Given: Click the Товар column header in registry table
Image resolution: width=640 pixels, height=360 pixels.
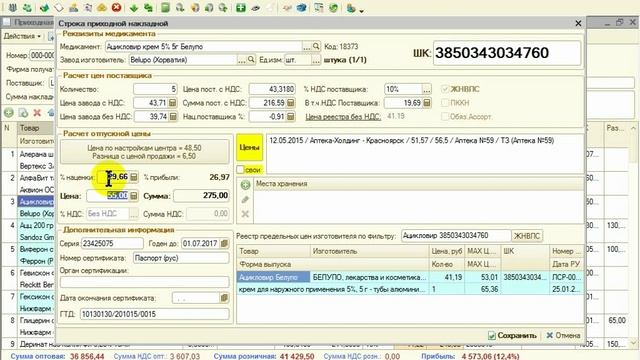Looking at the screenshot, I should [x=273, y=251].
